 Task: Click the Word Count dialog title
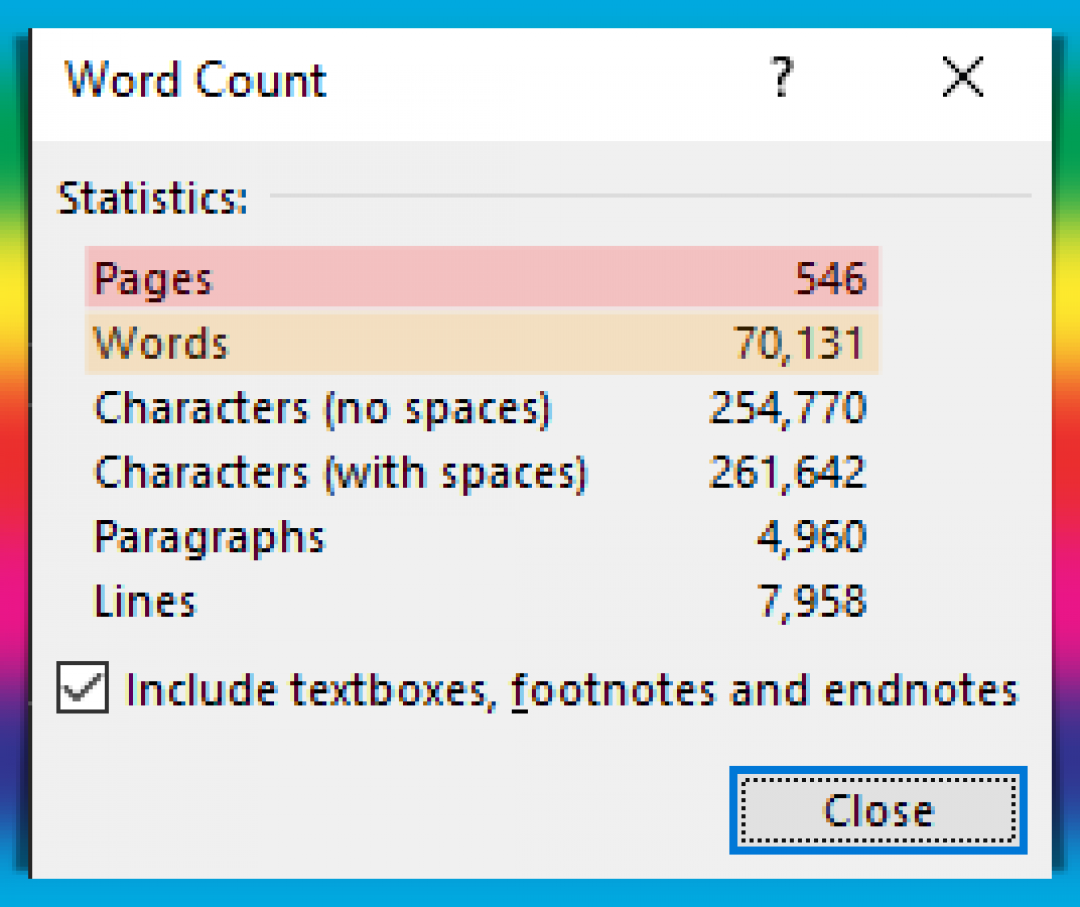(196, 80)
